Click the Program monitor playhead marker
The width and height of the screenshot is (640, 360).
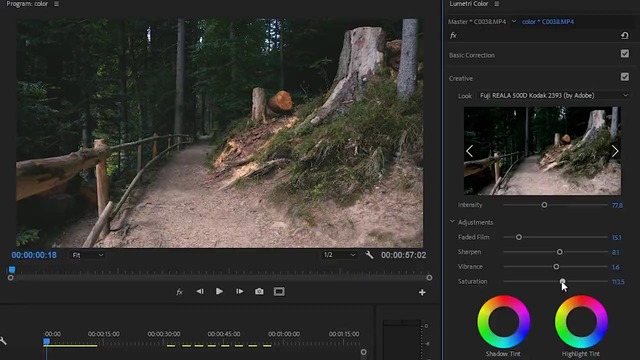point(12,269)
